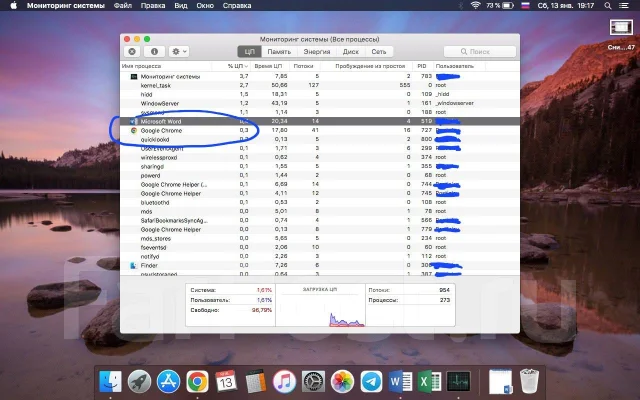Switch to the ЦП tab
640x400 pixels.
(x=249, y=51)
